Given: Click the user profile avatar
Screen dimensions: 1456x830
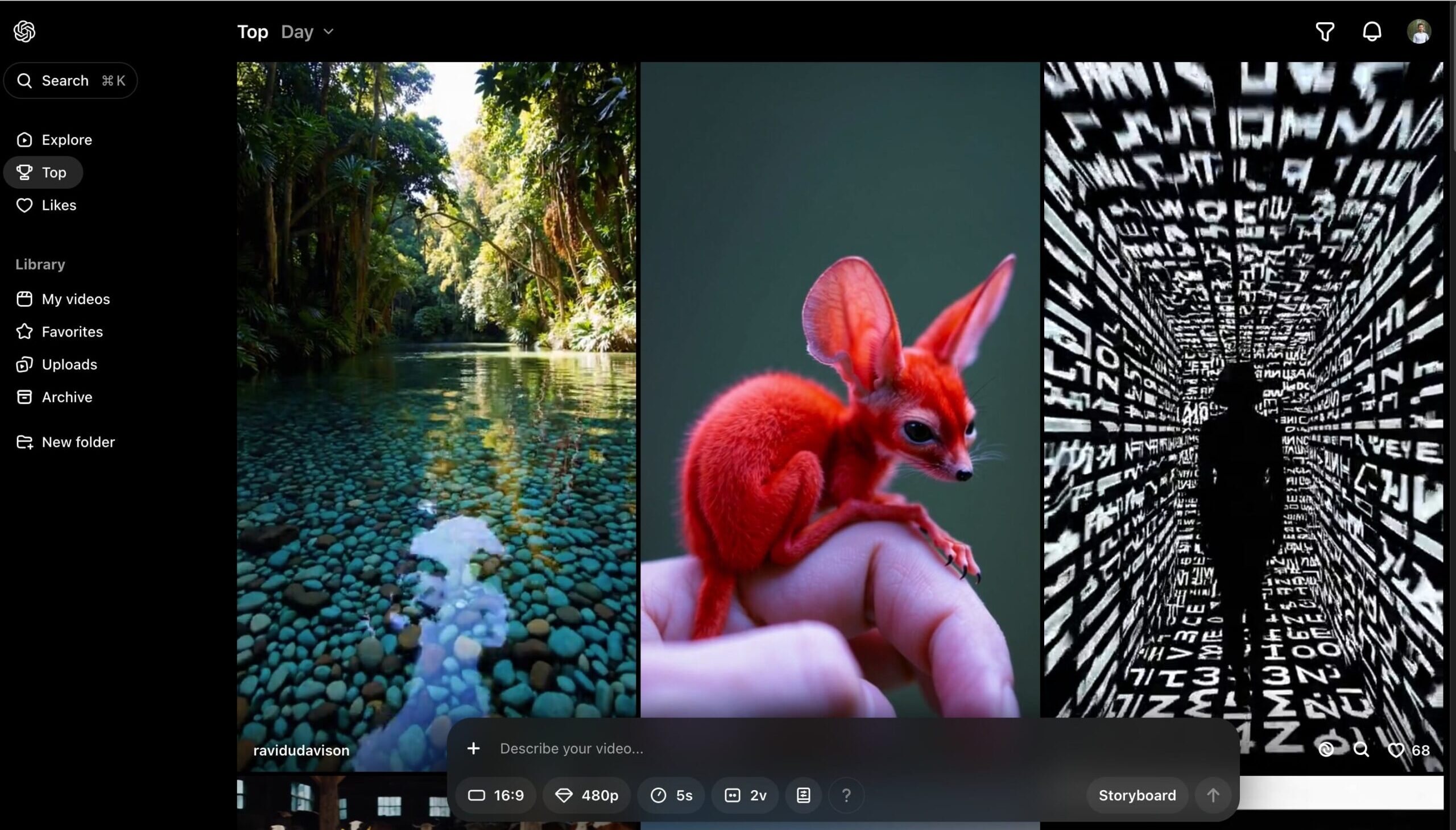Looking at the screenshot, I should (1418, 31).
